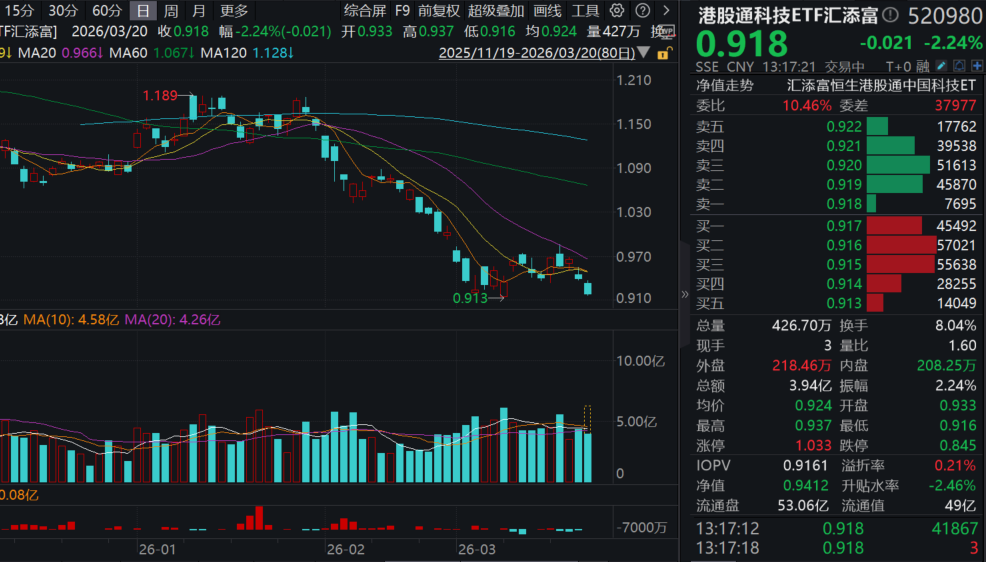Open the settings gear icon in toolbar
The height and width of the screenshot is (562, 986).
616,11
